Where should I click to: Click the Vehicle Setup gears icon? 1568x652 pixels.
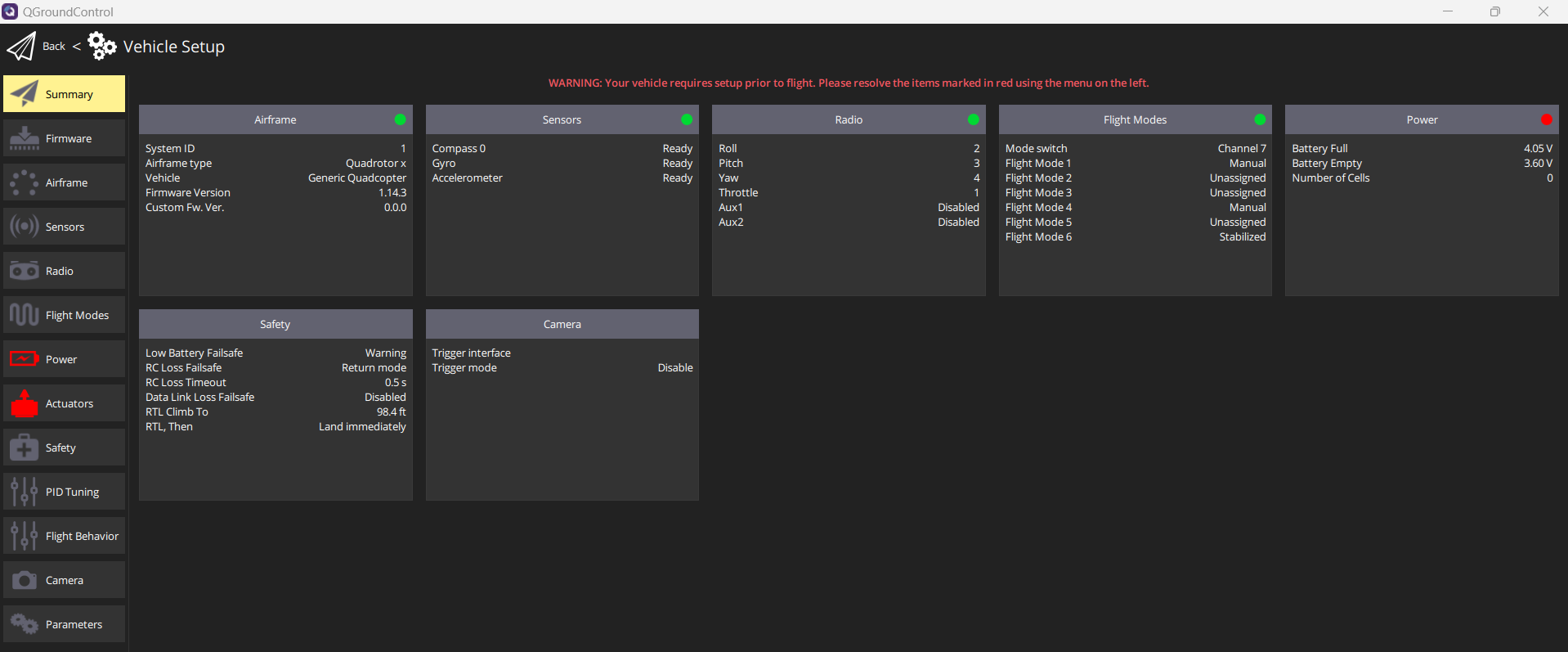click(102, 46)
